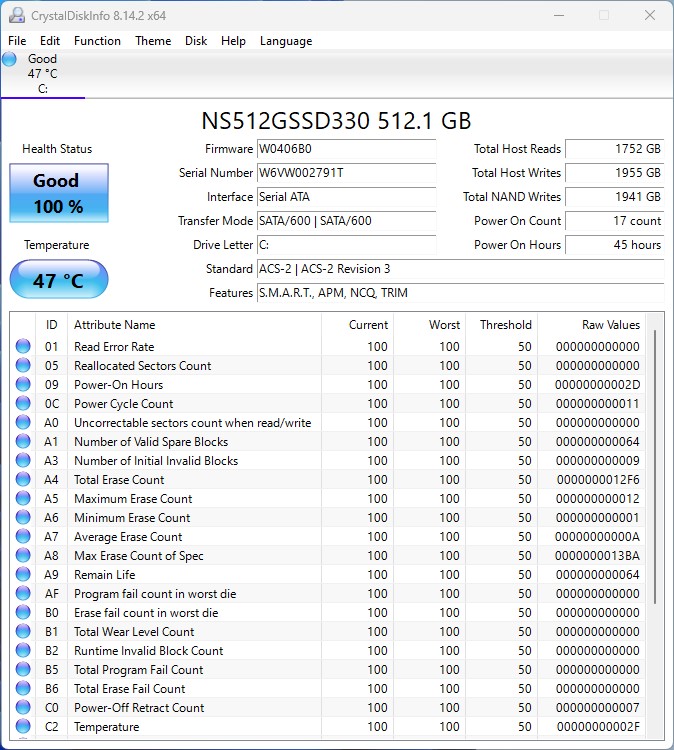Click status orb for Temperature attribute row
Screen dimensions: 674x750
pyautogui.click(x=23, y=726)
